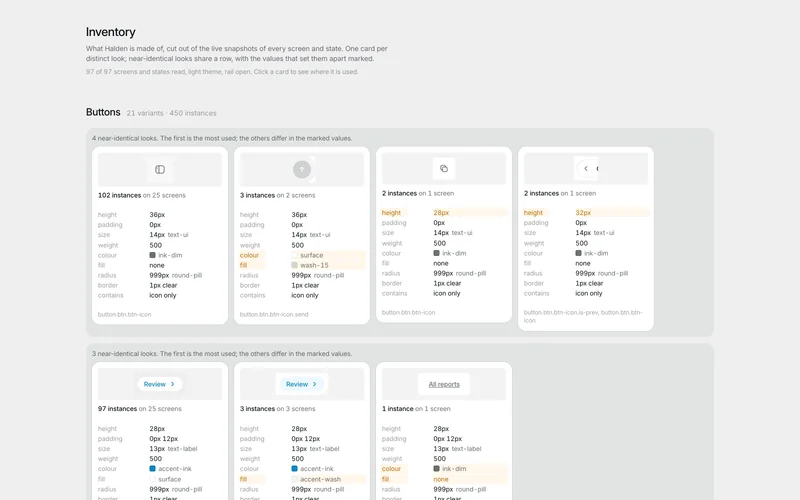Open the card with 102 instances on 25 screens
Image resolution: width=800 pixels, height=500 pixels.
pos(160,236)
